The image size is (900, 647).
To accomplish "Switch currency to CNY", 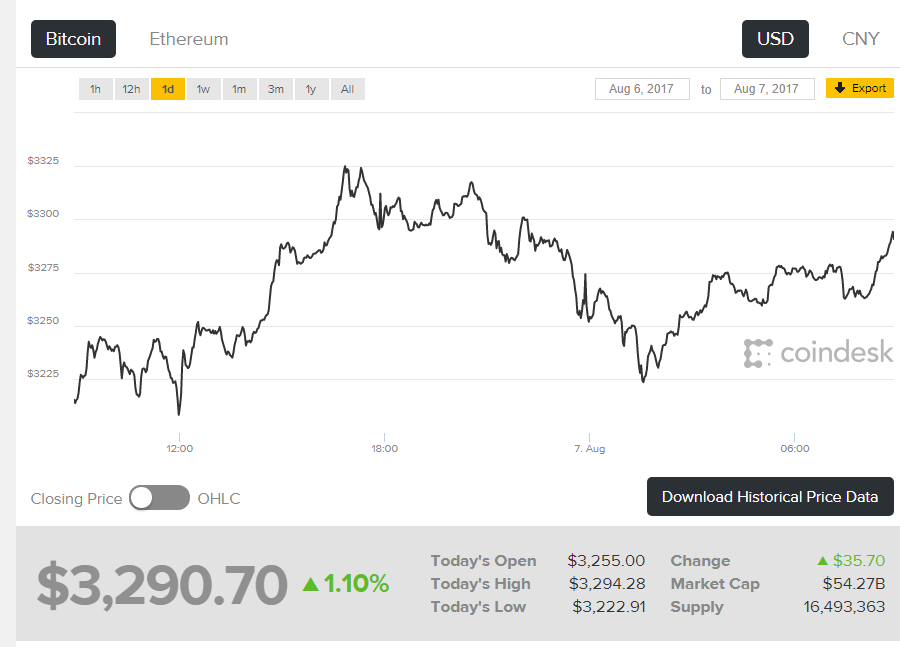I will tap(860, 39).
